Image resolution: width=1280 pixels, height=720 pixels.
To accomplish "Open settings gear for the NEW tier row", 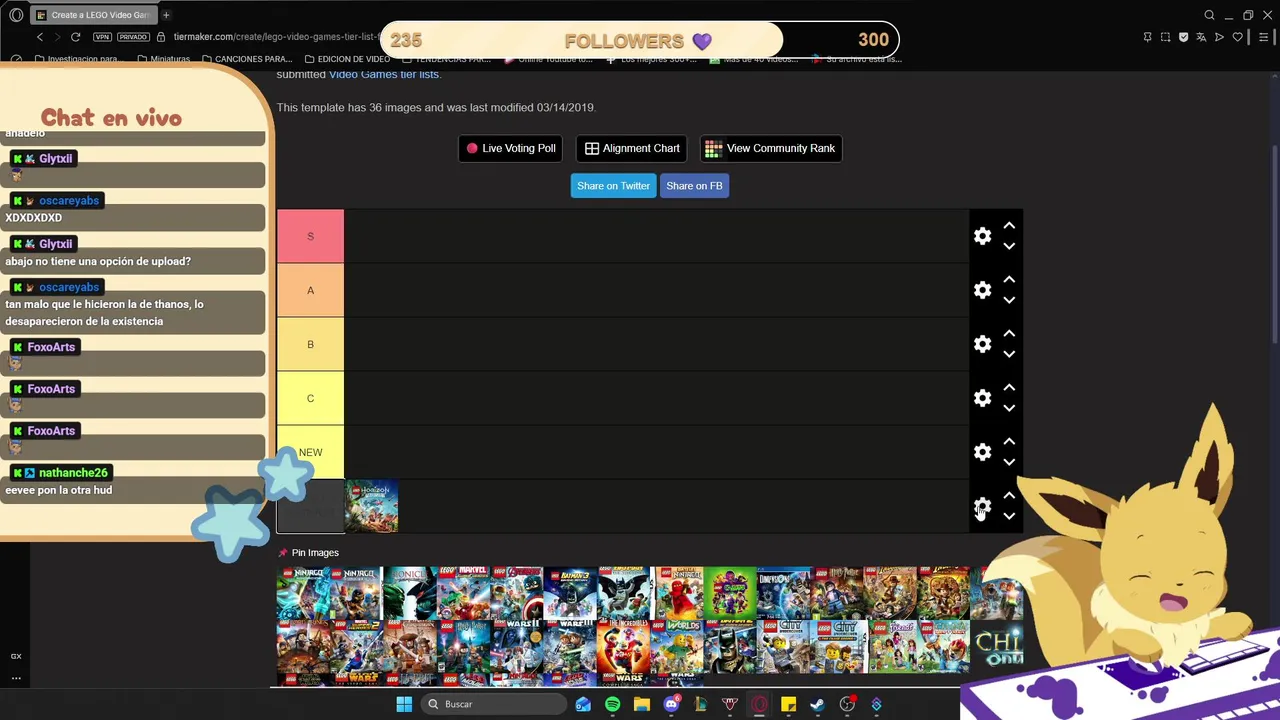I will (x=982, y=452).
